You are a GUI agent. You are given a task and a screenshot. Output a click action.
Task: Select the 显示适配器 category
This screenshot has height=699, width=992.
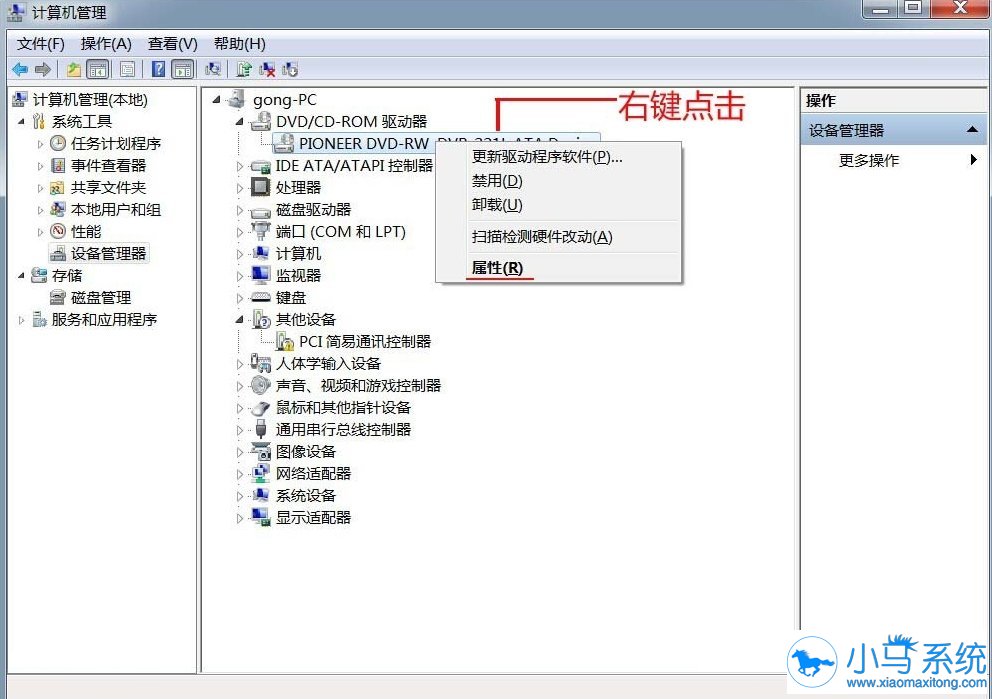click(313, 517)
